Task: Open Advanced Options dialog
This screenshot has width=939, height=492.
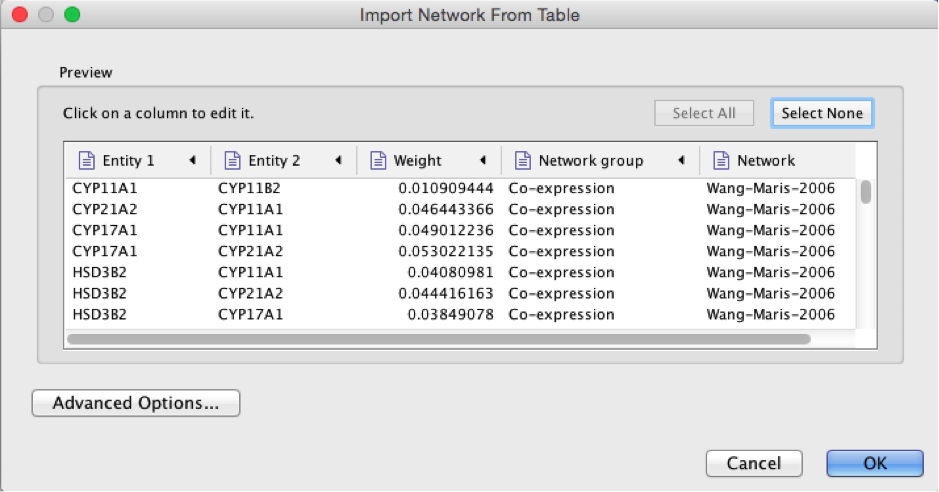Action: [136, 403]
